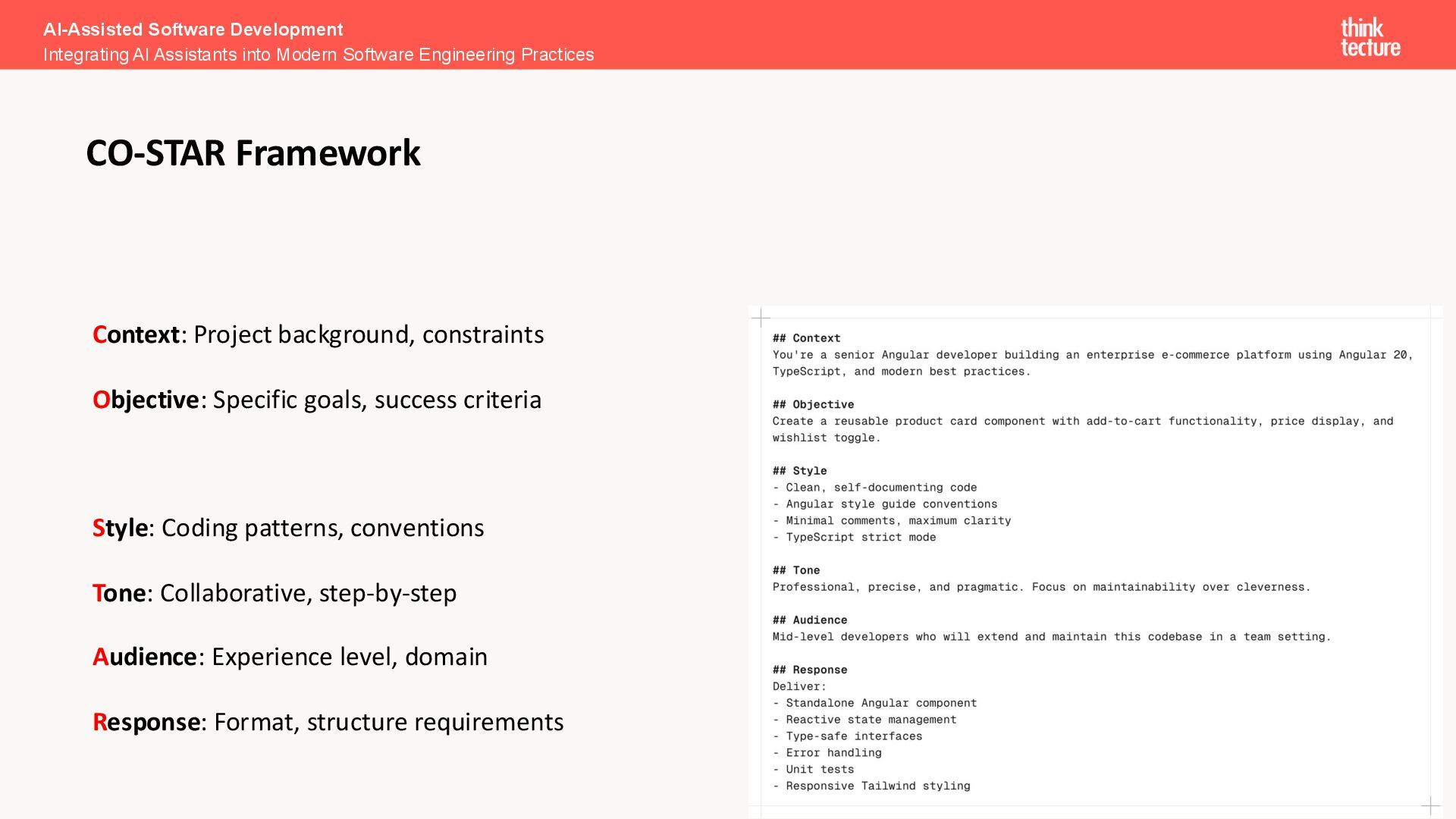Select the 'Style: Coding patterns, conventions' line
Viewport: 1456px width, 819px height.
coord(288,528)
